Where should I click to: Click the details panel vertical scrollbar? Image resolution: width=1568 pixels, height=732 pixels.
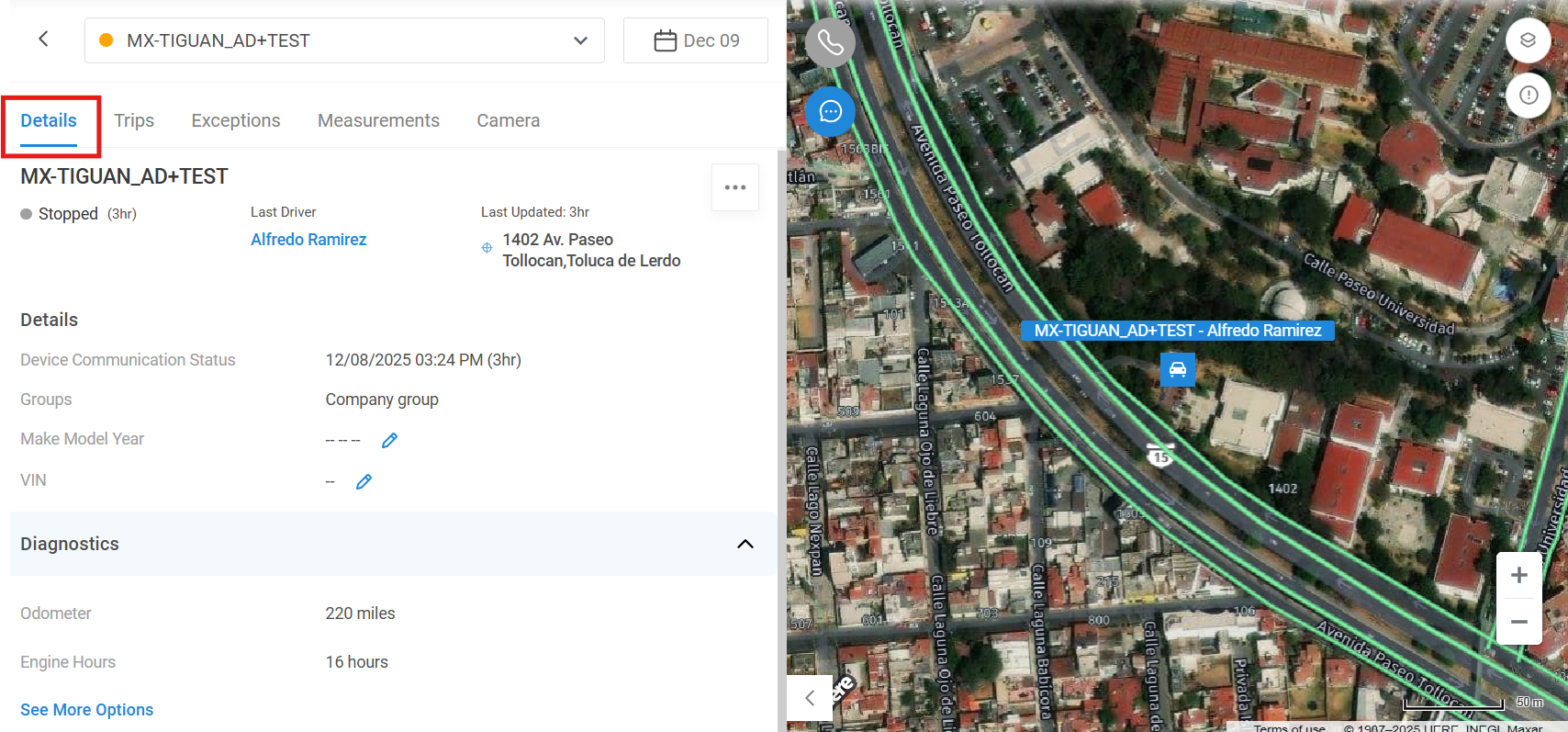click(x=781, y=439)
